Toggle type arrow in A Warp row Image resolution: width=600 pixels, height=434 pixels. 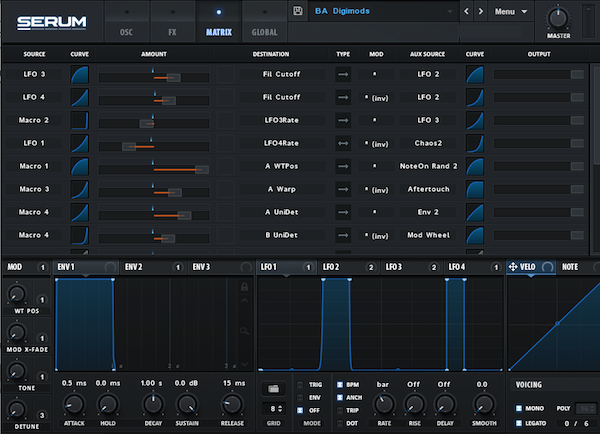tap(343, 189)
